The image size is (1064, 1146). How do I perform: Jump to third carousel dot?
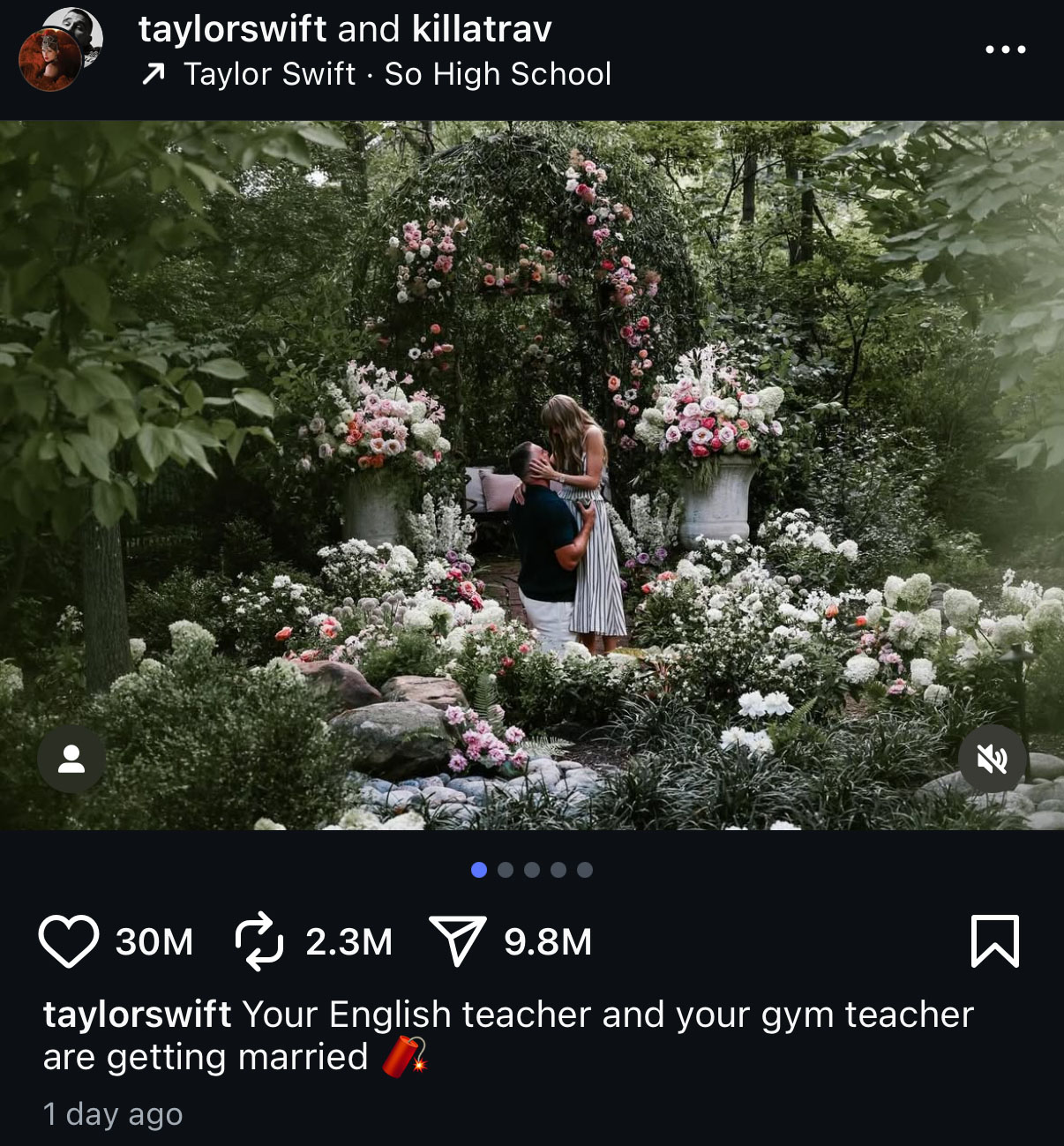[532, 870]
